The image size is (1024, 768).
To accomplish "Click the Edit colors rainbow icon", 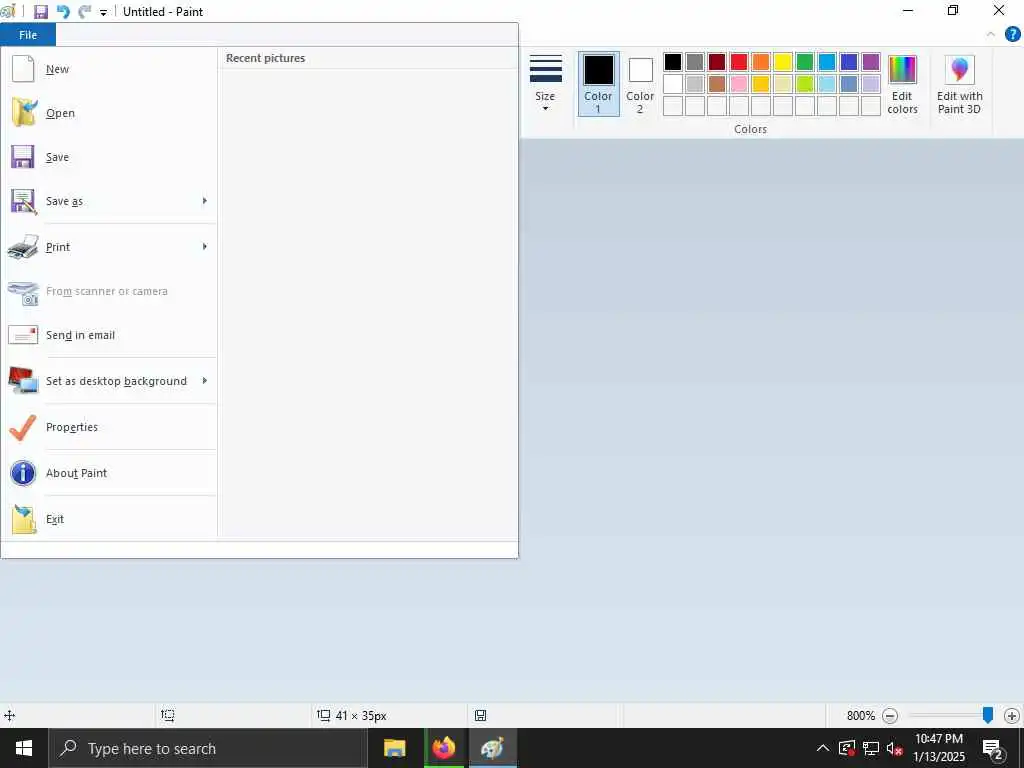I will click(902, 69).
